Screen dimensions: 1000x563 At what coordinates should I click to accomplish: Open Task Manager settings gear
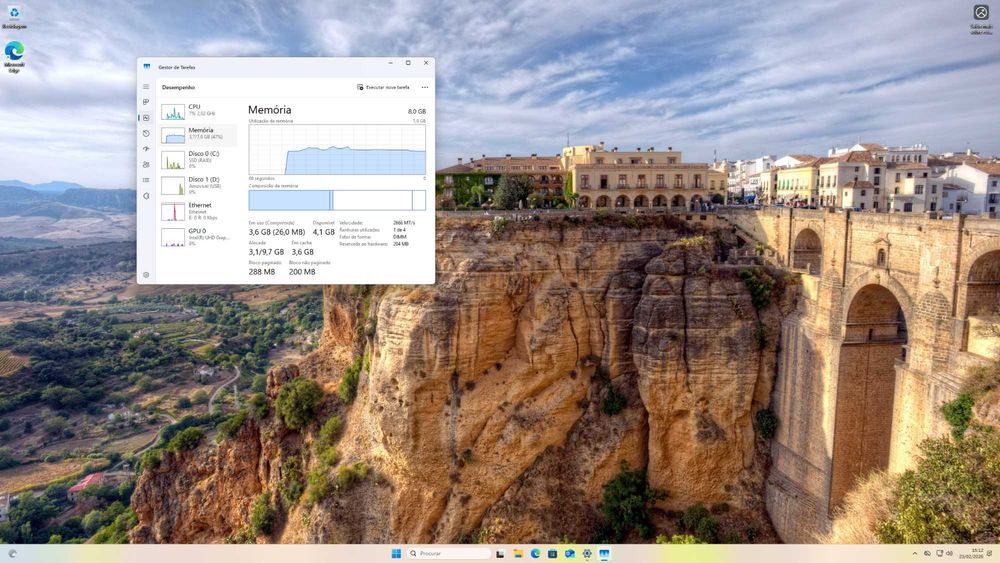click(x=146, y=275)
